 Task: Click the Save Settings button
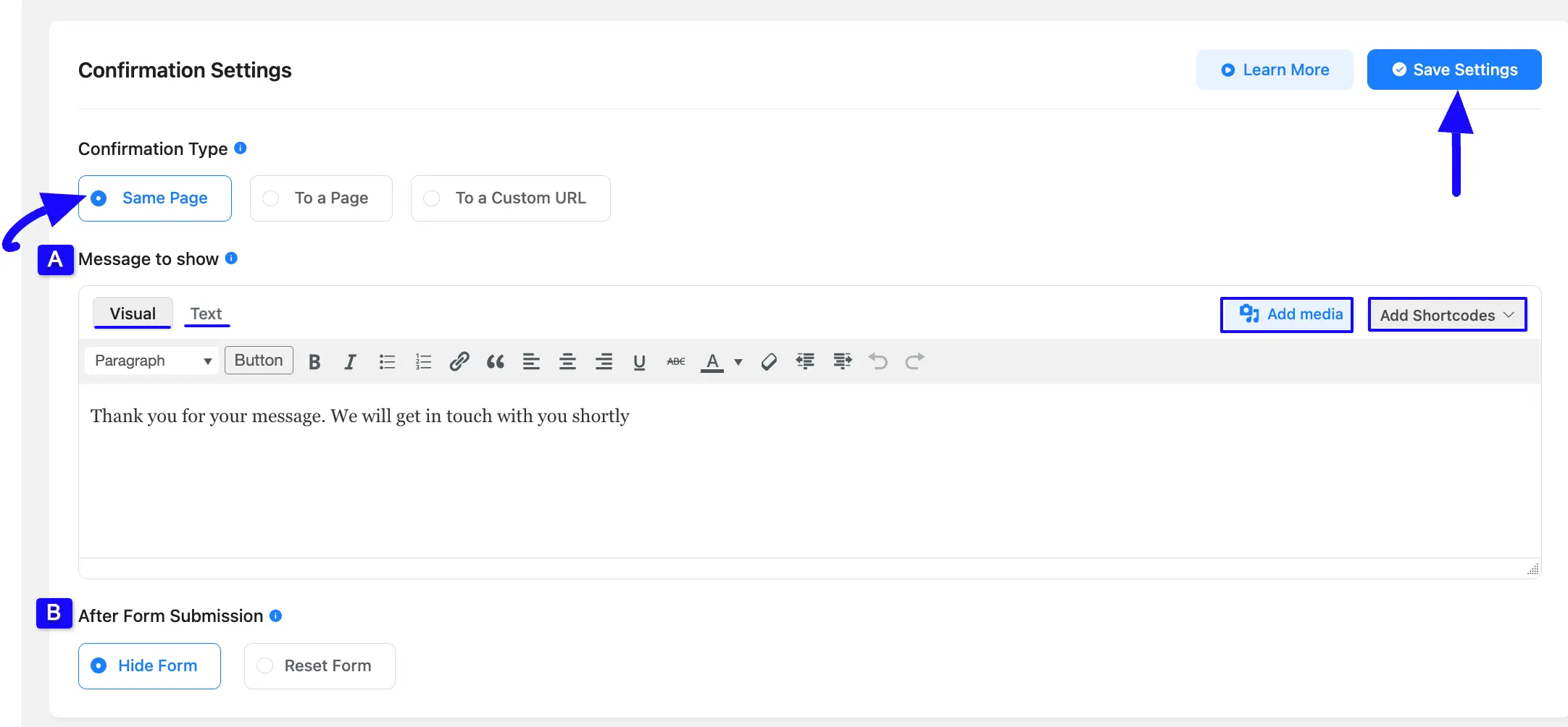[x=1454, y=70]
